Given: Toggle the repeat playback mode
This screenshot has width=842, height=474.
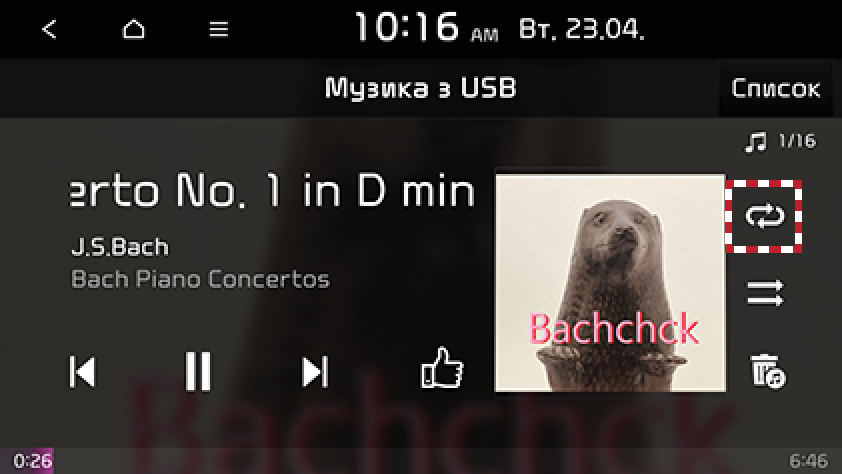Looking at the screenshot, I should point(764,216).
